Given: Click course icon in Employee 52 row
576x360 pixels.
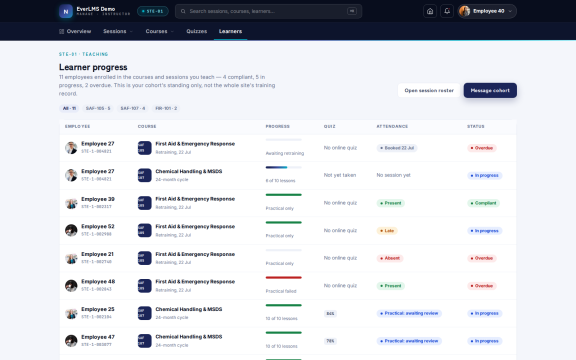Looking at the screenshot, I should pos(144,230).
